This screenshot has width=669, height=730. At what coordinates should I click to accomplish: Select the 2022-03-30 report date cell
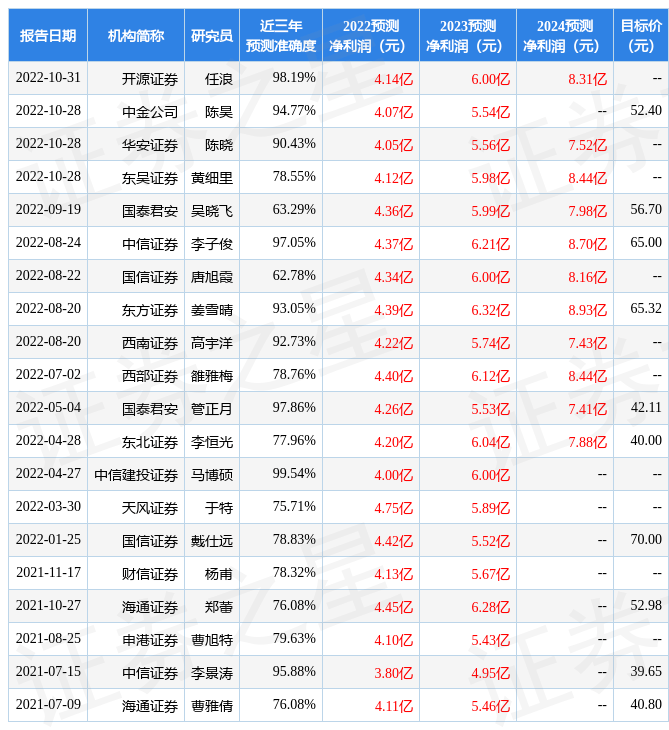coord(48,507)
